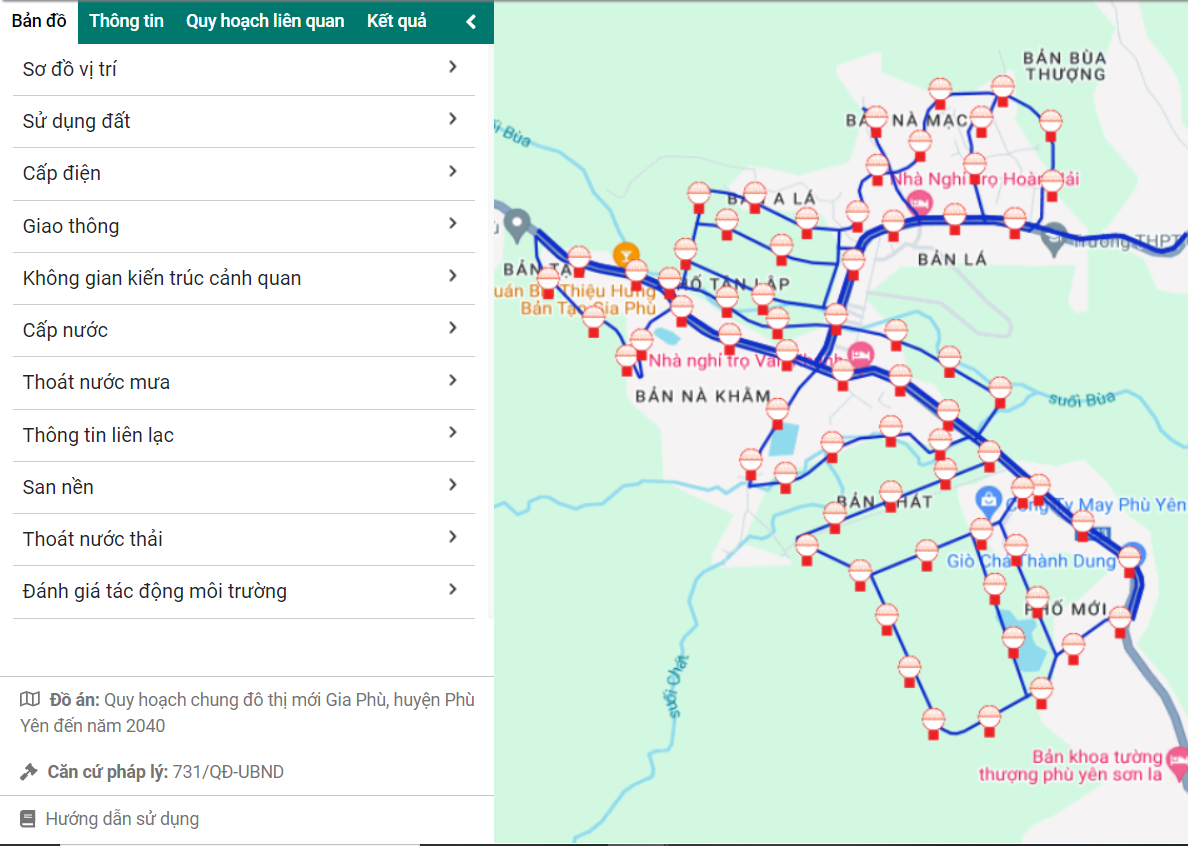Click the gray location pin near Bản Tạ

pos(516,223)
